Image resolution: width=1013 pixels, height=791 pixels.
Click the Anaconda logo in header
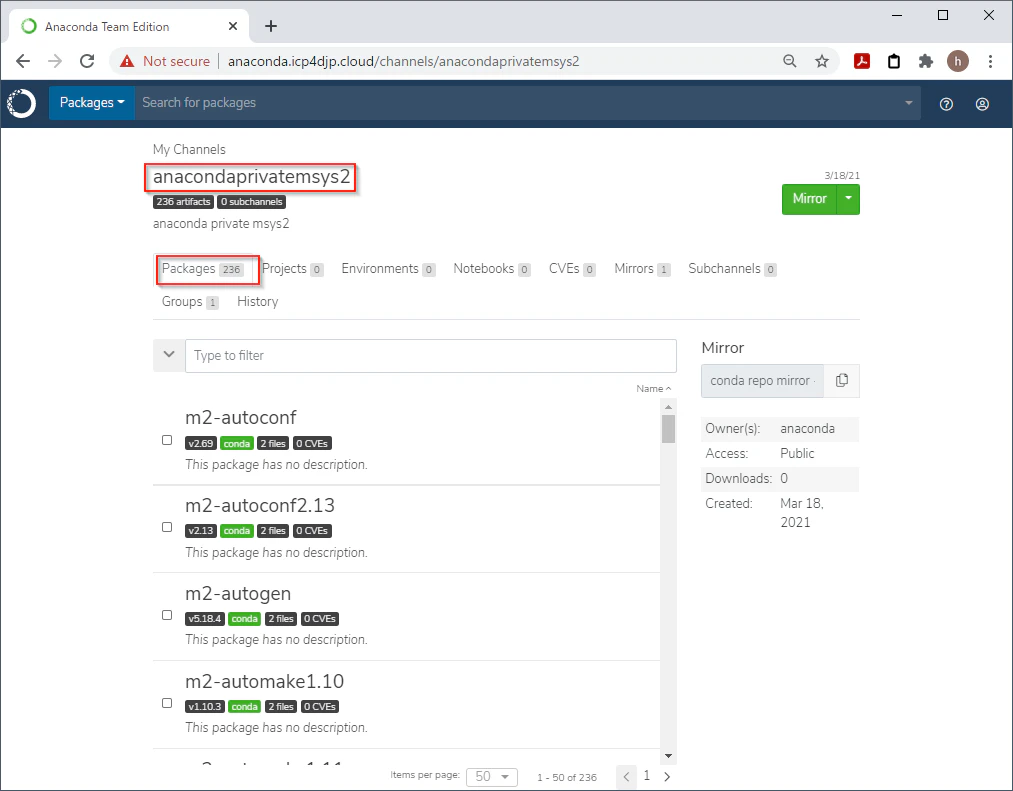pyautogui.click(x=21, y=103)
